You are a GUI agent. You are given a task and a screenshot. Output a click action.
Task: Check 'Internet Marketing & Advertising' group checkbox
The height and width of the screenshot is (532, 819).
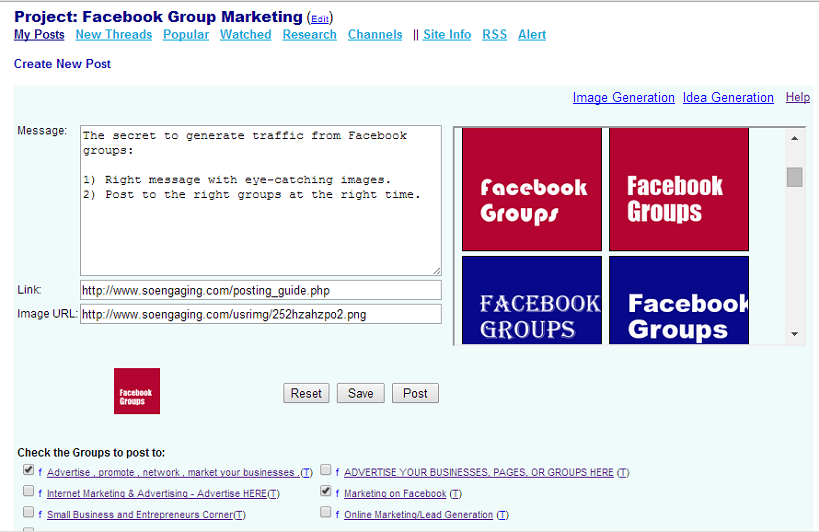point(28,491)
